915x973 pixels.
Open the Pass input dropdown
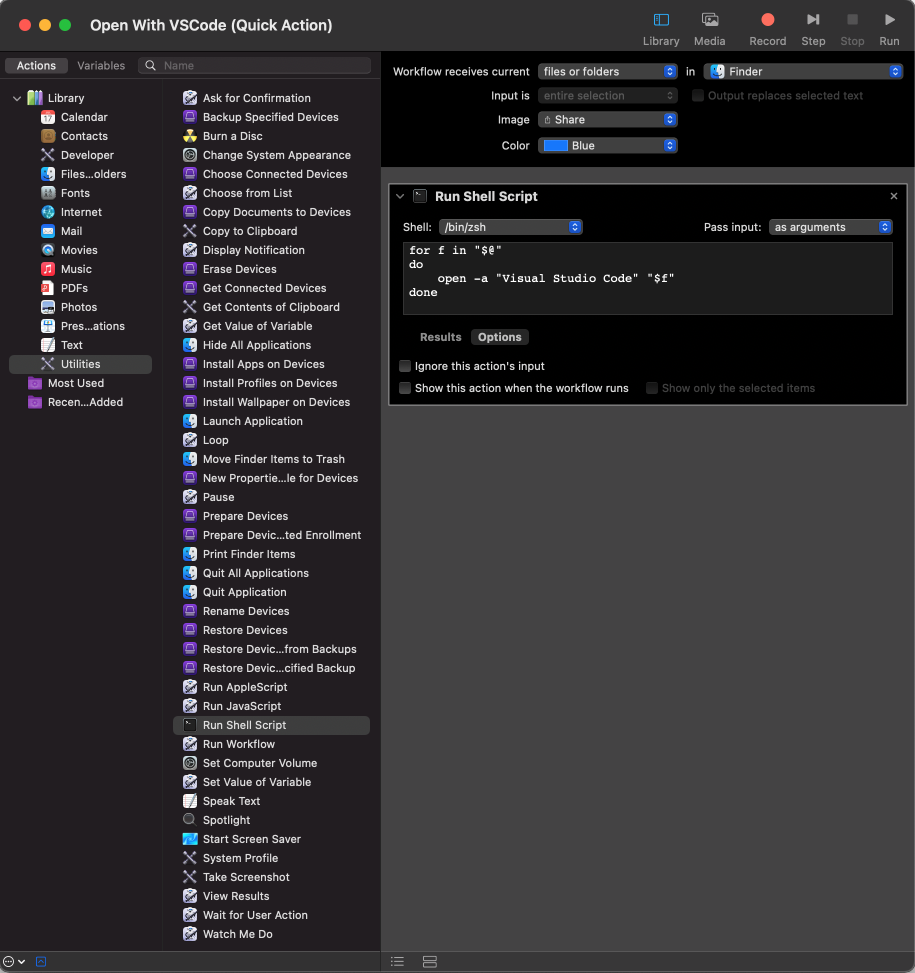pyautogui.click(x=831, y=227)
